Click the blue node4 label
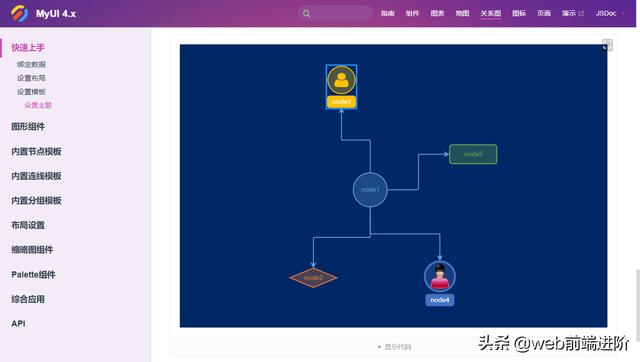This screenshot has width=640, height=362. point(440,300)
